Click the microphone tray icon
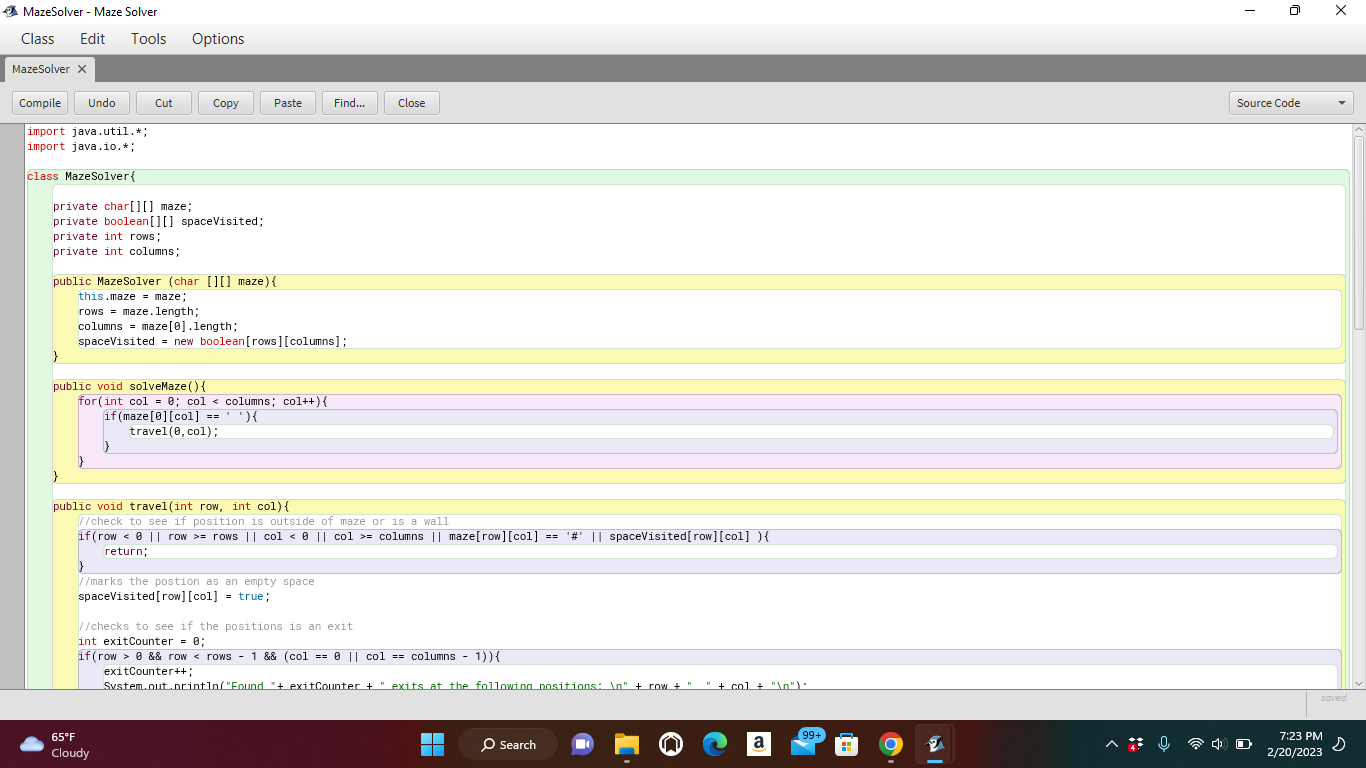Screen dimensions: 1366x768 (x=1164, y=744)
